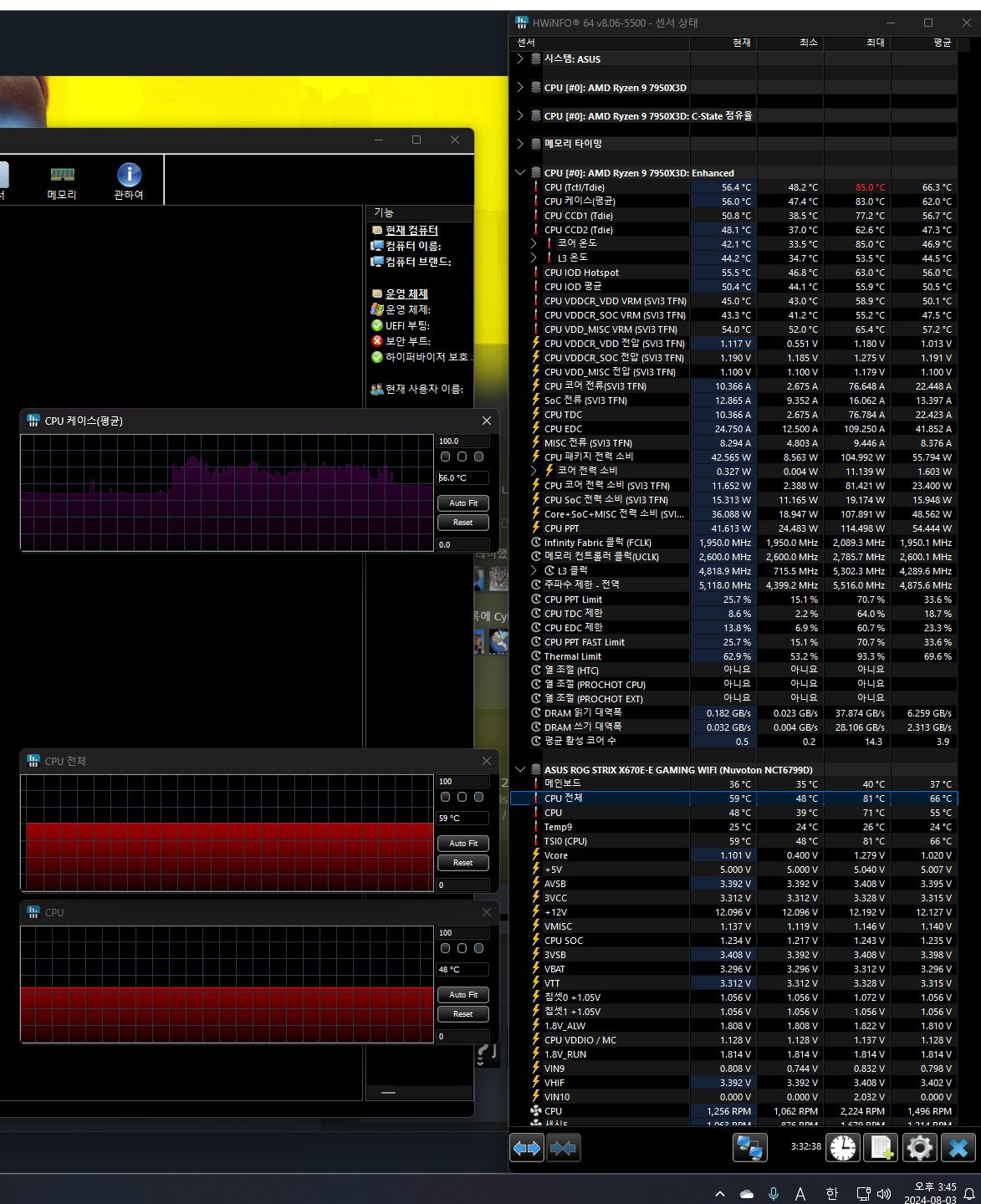Screen dimensions: 981x1204
Task: Click the 평균 column header
Action: pyautogui.click(x=924, y=43)
